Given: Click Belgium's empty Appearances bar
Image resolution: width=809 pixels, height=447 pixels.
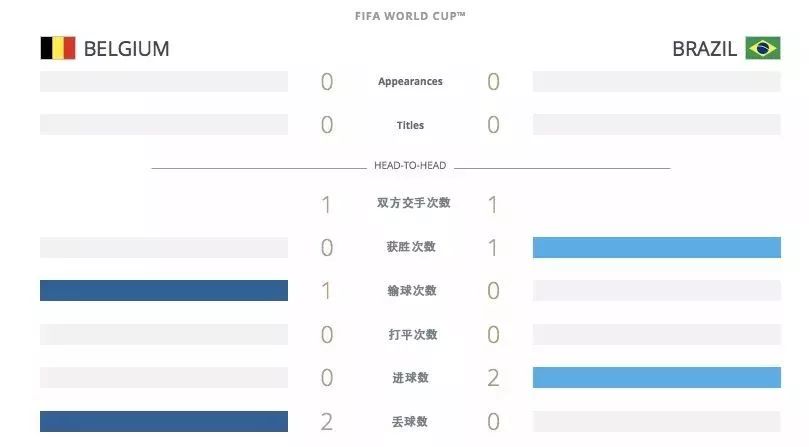Looking at the screenshot, I should click(x=164, y=82).
